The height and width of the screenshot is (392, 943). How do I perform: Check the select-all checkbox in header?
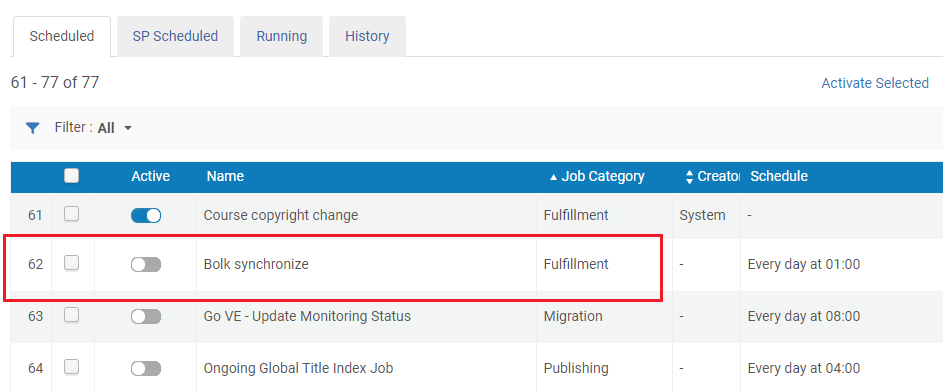click(x=72, y=176)
